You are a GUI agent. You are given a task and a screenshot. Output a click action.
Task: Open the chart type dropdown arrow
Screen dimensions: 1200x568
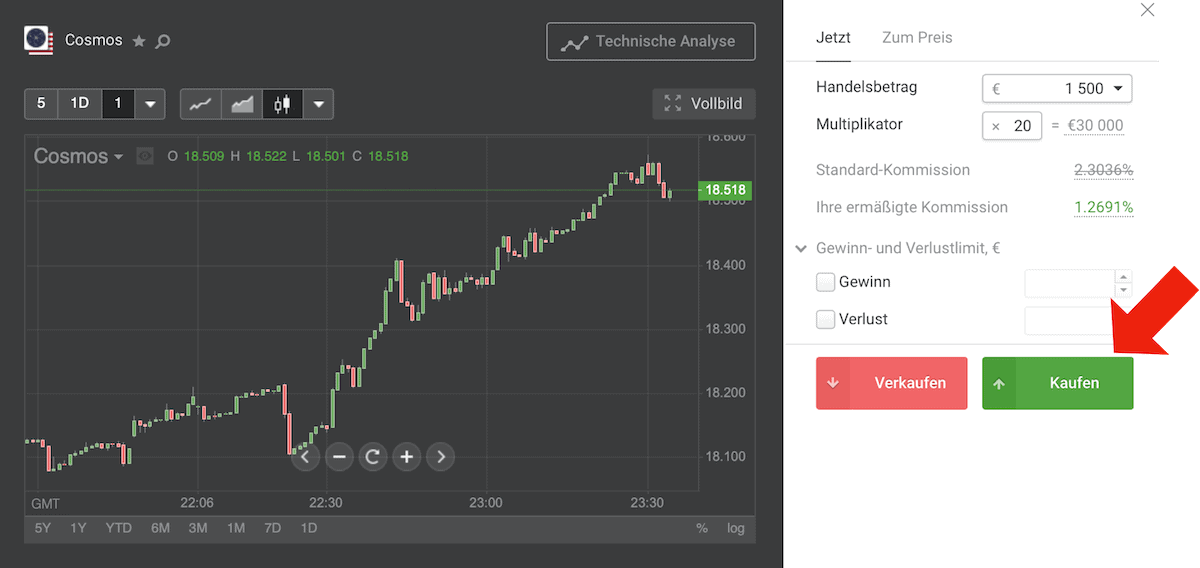(x=318, y=104)
